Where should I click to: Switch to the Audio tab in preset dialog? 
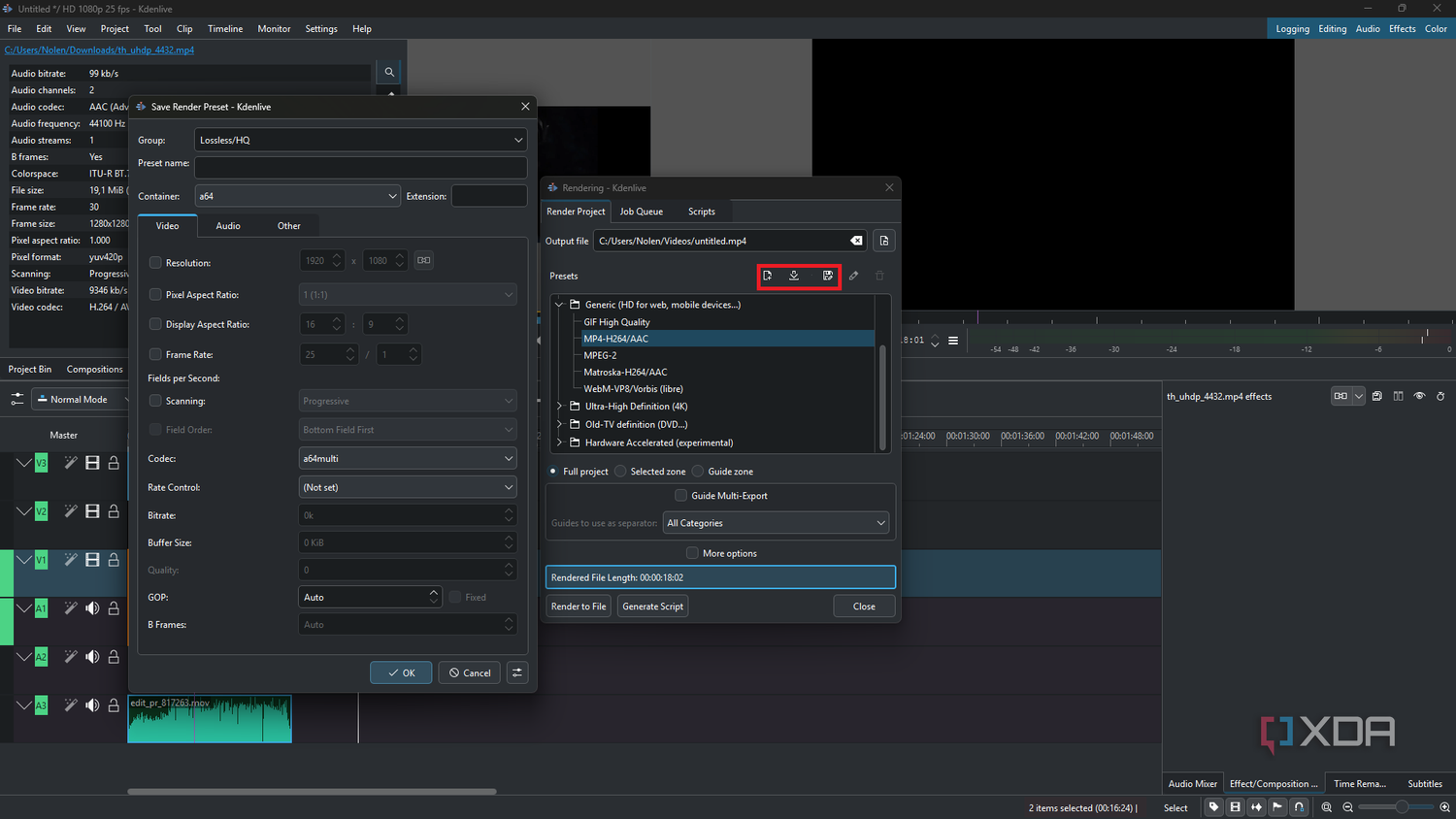[228, 226]
